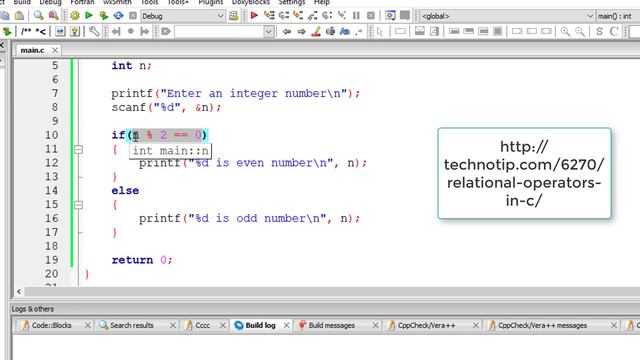Open the Fortran menu

(82, 2)
